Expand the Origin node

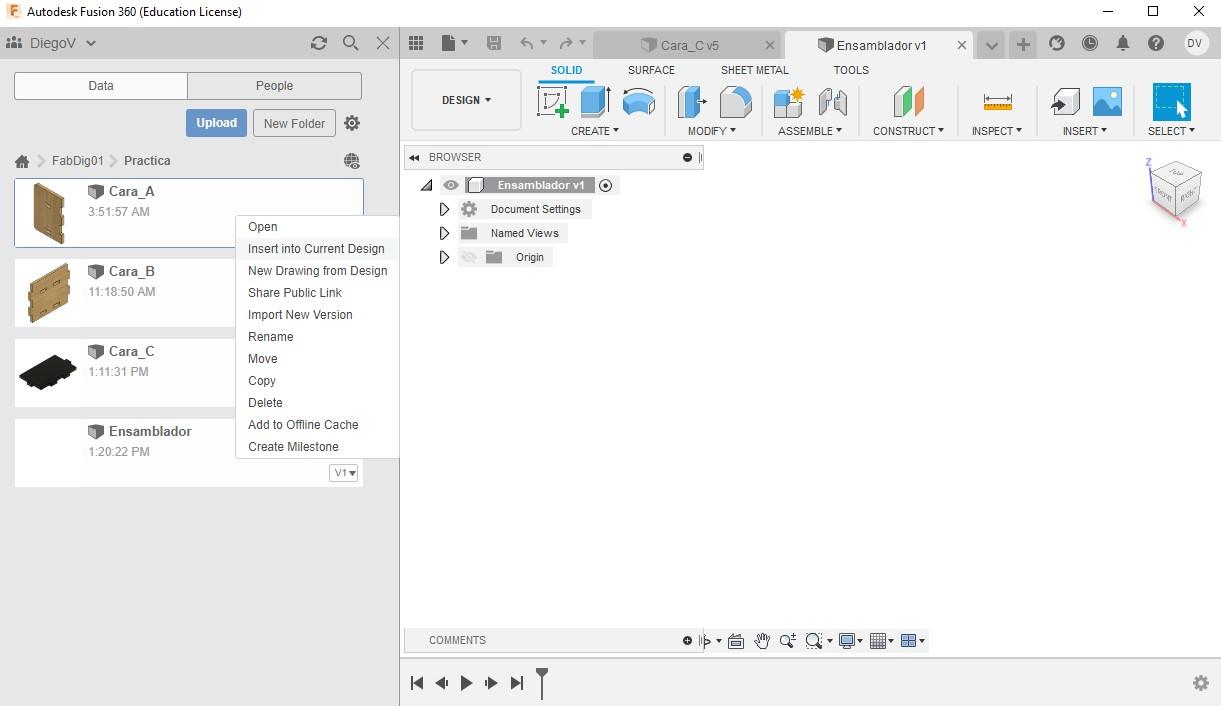click(x=445, y=257)
